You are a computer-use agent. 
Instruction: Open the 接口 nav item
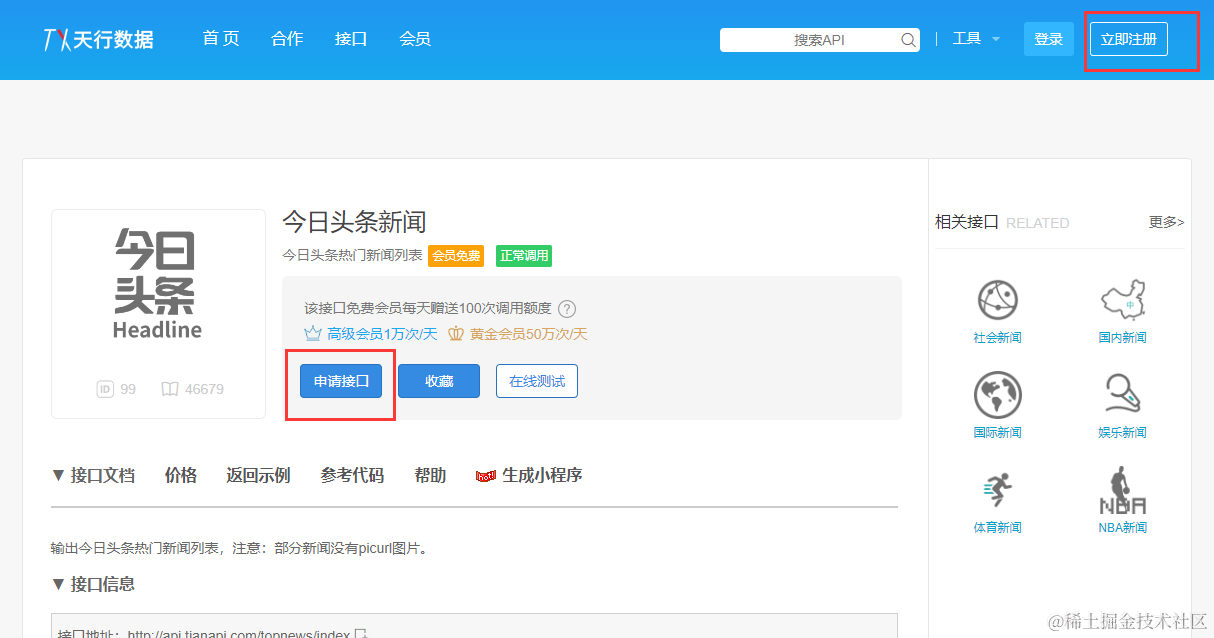click(x=351, y=39)
